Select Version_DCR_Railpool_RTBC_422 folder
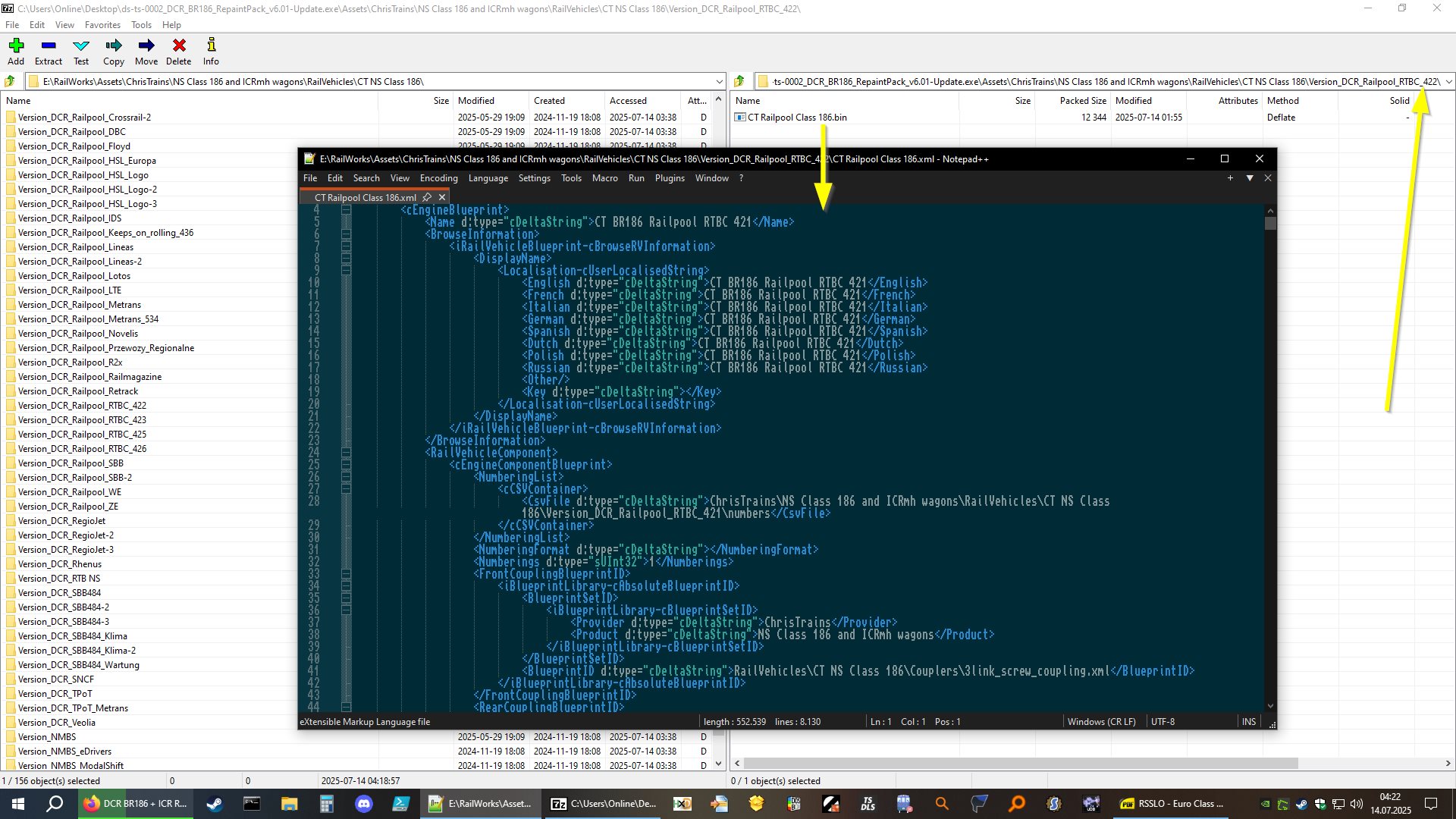 pyautogui.click(x=82, y=406)
